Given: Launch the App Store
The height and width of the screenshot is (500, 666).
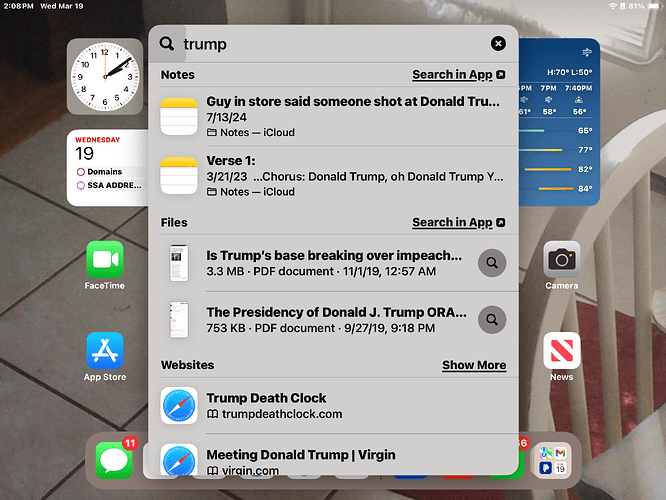Looking at the screenshot, I should 105,351.
